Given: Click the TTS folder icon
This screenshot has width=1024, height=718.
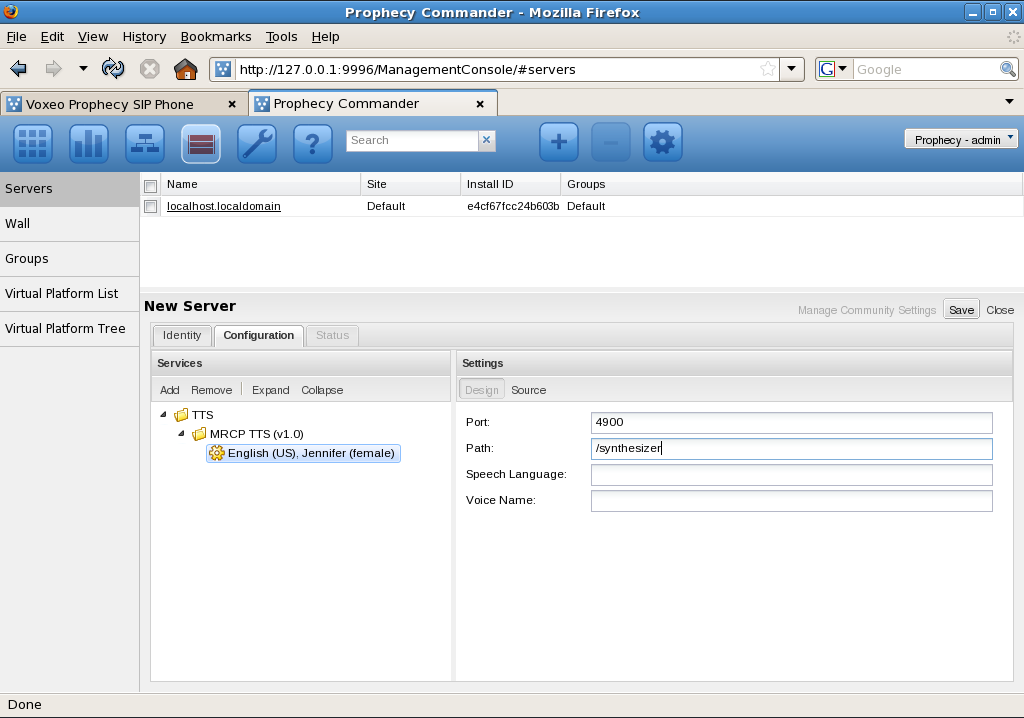Looking at the screenshot, I should tap(181, 415).
